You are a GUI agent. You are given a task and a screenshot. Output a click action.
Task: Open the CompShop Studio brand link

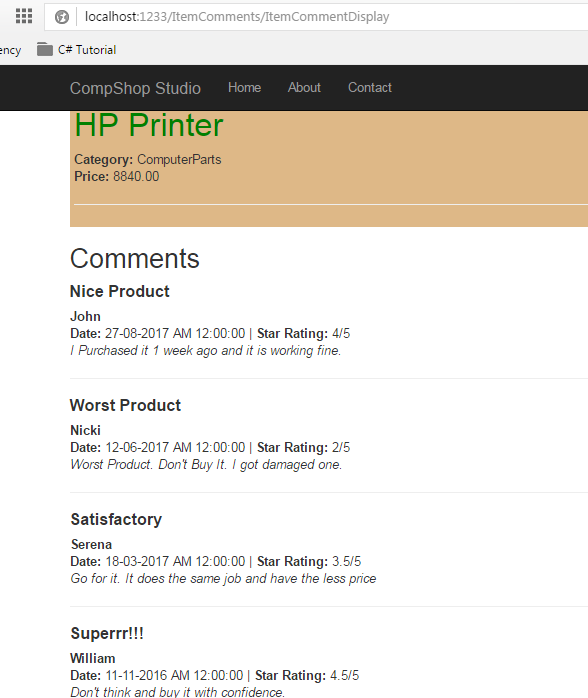(135, 88)
